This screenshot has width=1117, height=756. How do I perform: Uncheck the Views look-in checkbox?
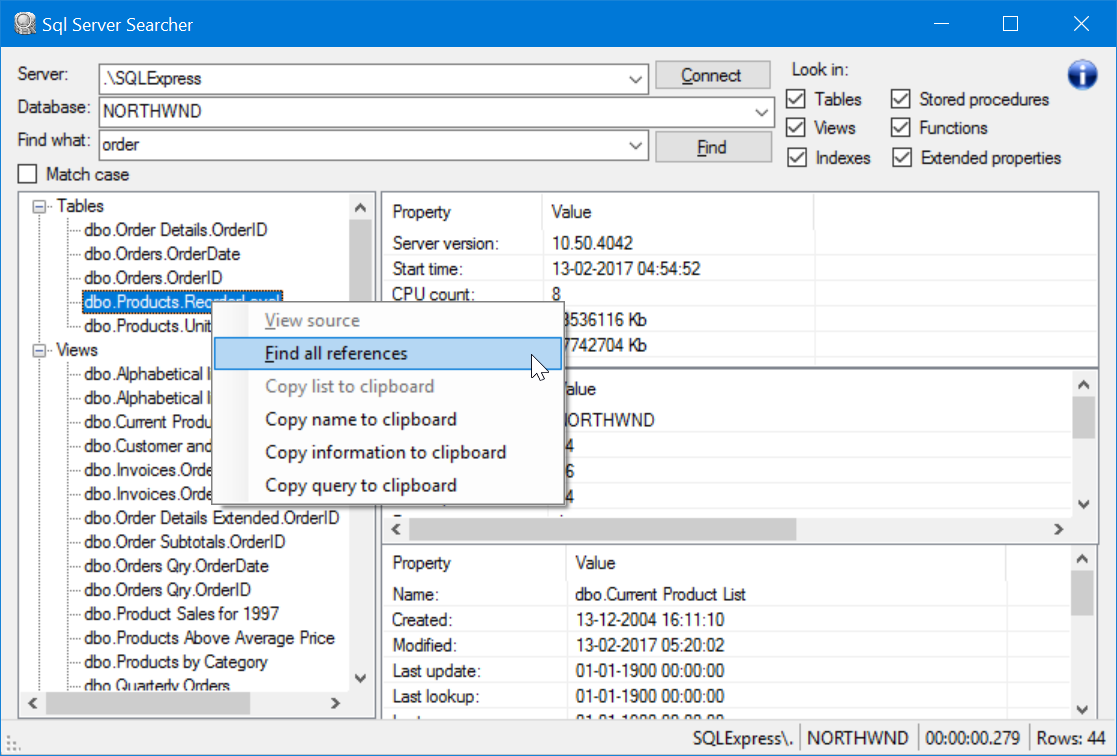[x=796, y=128]
